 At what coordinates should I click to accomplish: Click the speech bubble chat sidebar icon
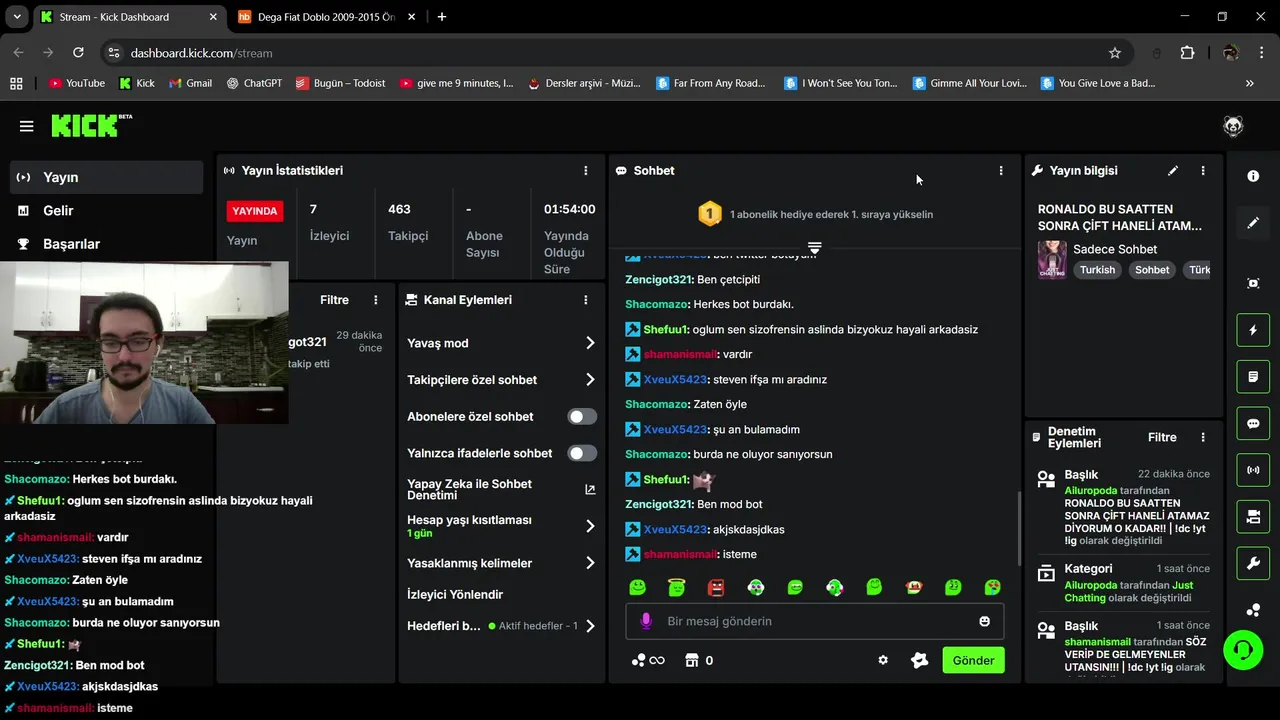coord(1253,424)
